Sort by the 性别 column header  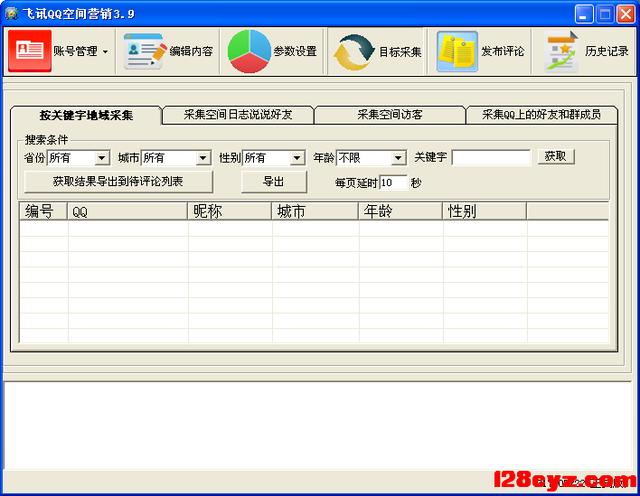click(485, 211)
